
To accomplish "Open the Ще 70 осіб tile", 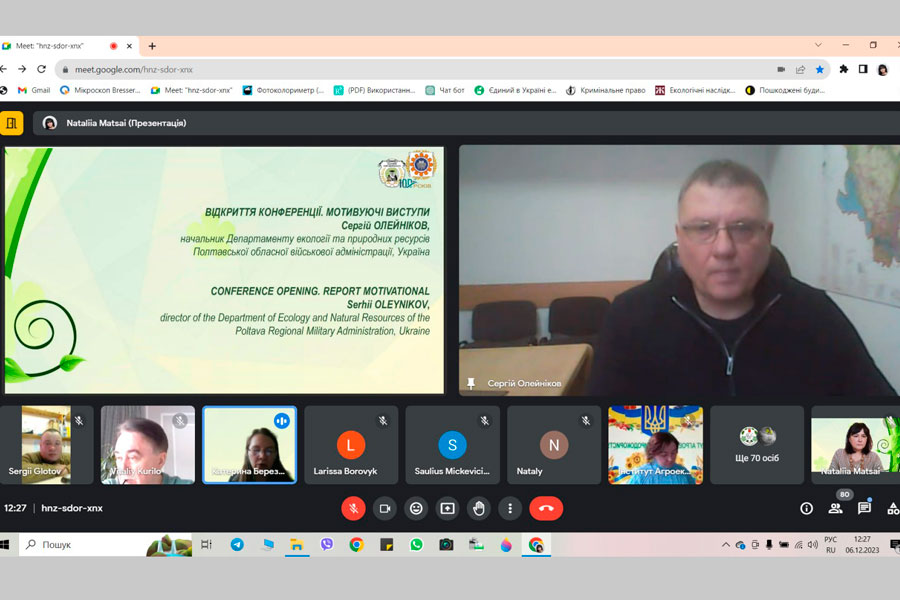I will 757,445.
